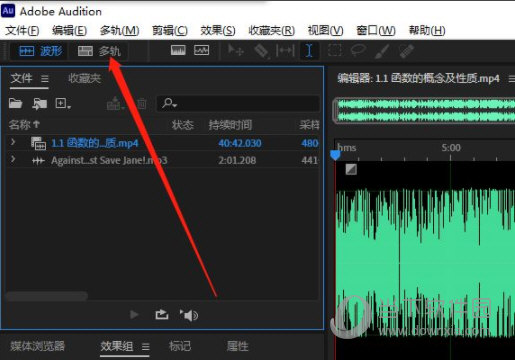Toggle the Auto-play speaker button

(x=189, y=315)
